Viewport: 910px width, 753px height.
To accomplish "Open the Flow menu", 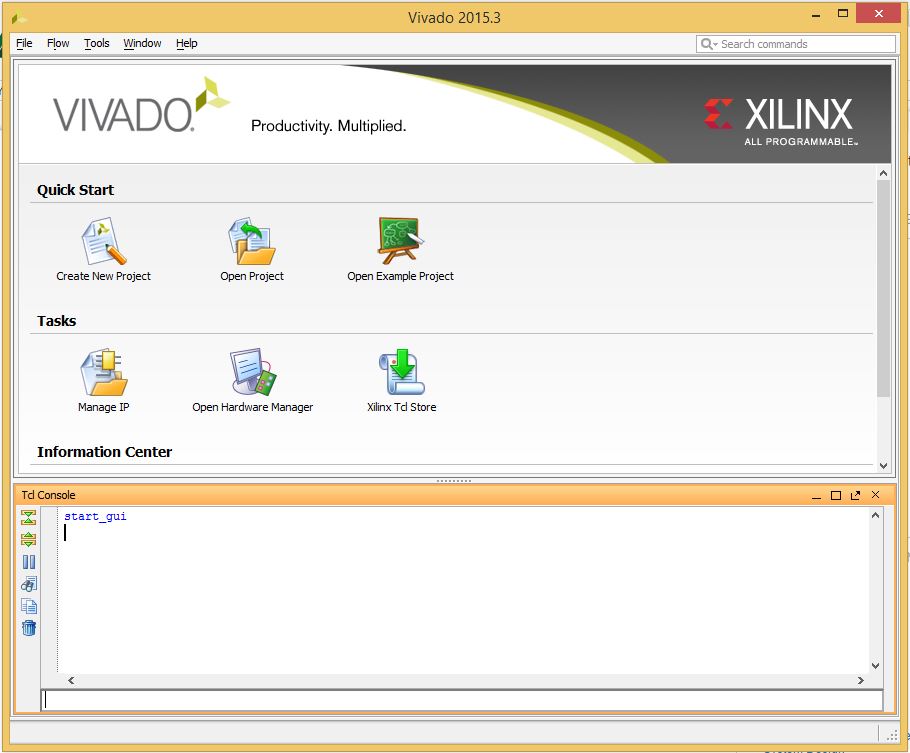I will tap(58, 44).
